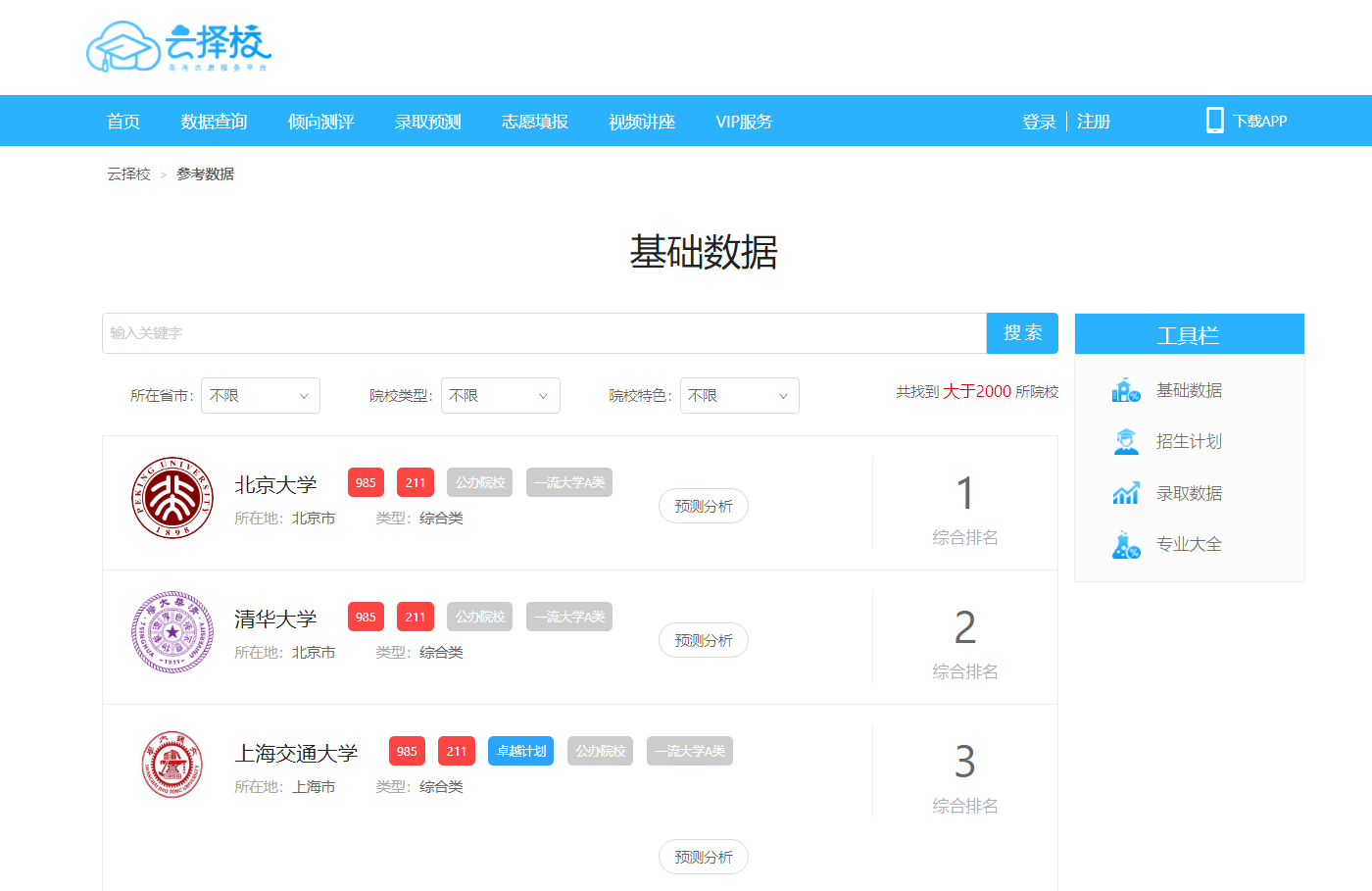Click the 云择校 breadcrumb link
The width and height of the screenshot is (1372, 891).
[128, 173]
